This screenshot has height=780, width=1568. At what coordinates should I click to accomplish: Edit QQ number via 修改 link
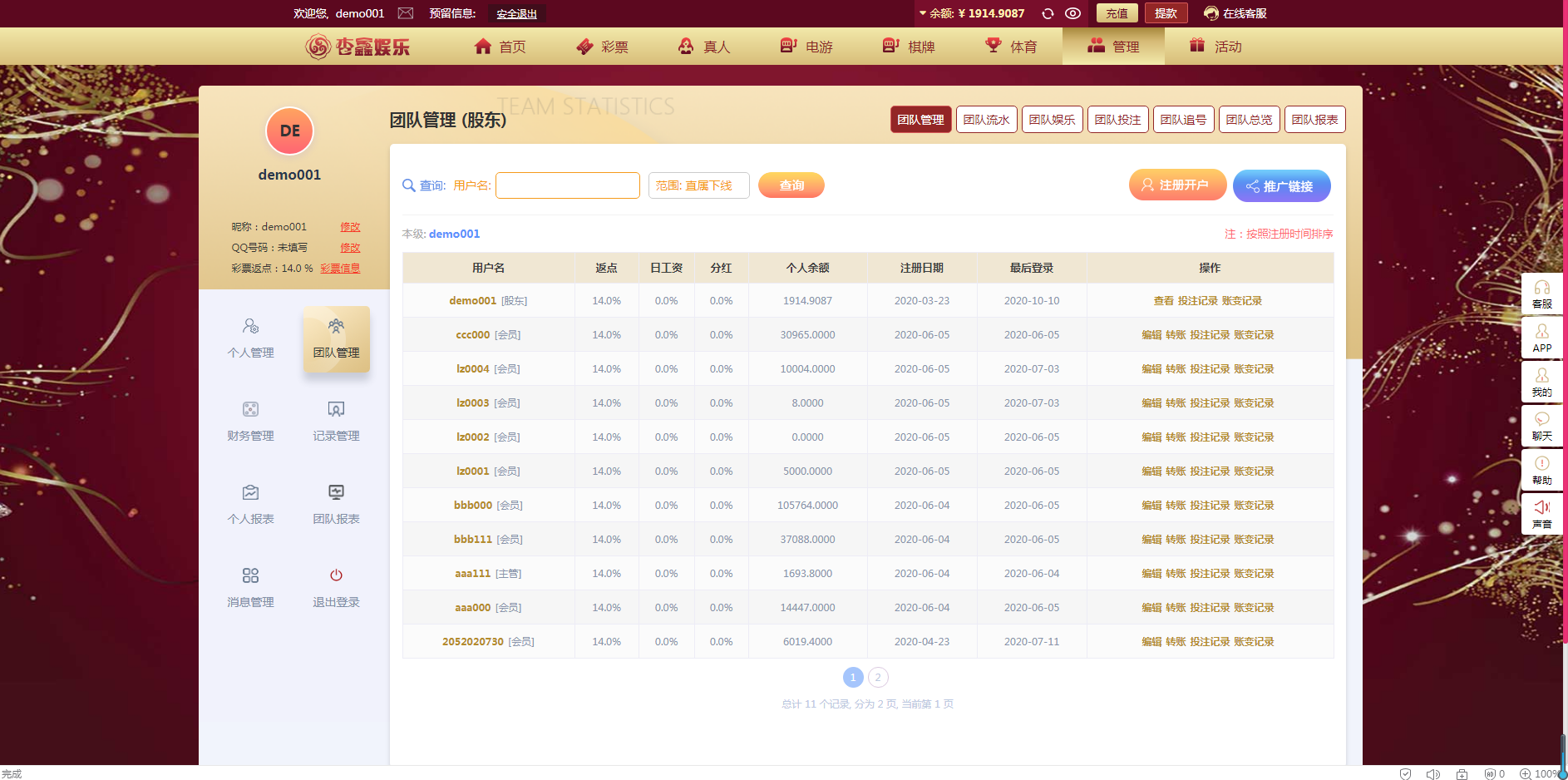click(x=350, y=248)
